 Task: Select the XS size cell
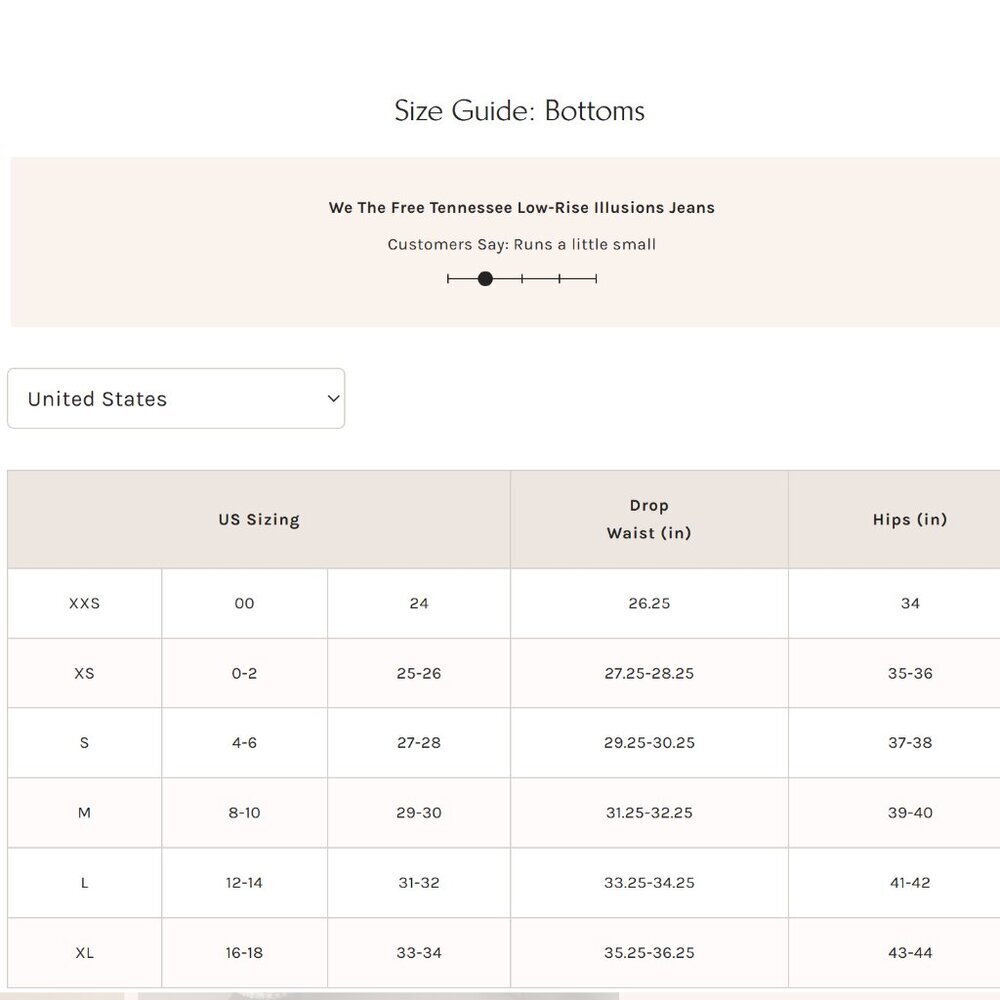point(85,673)
